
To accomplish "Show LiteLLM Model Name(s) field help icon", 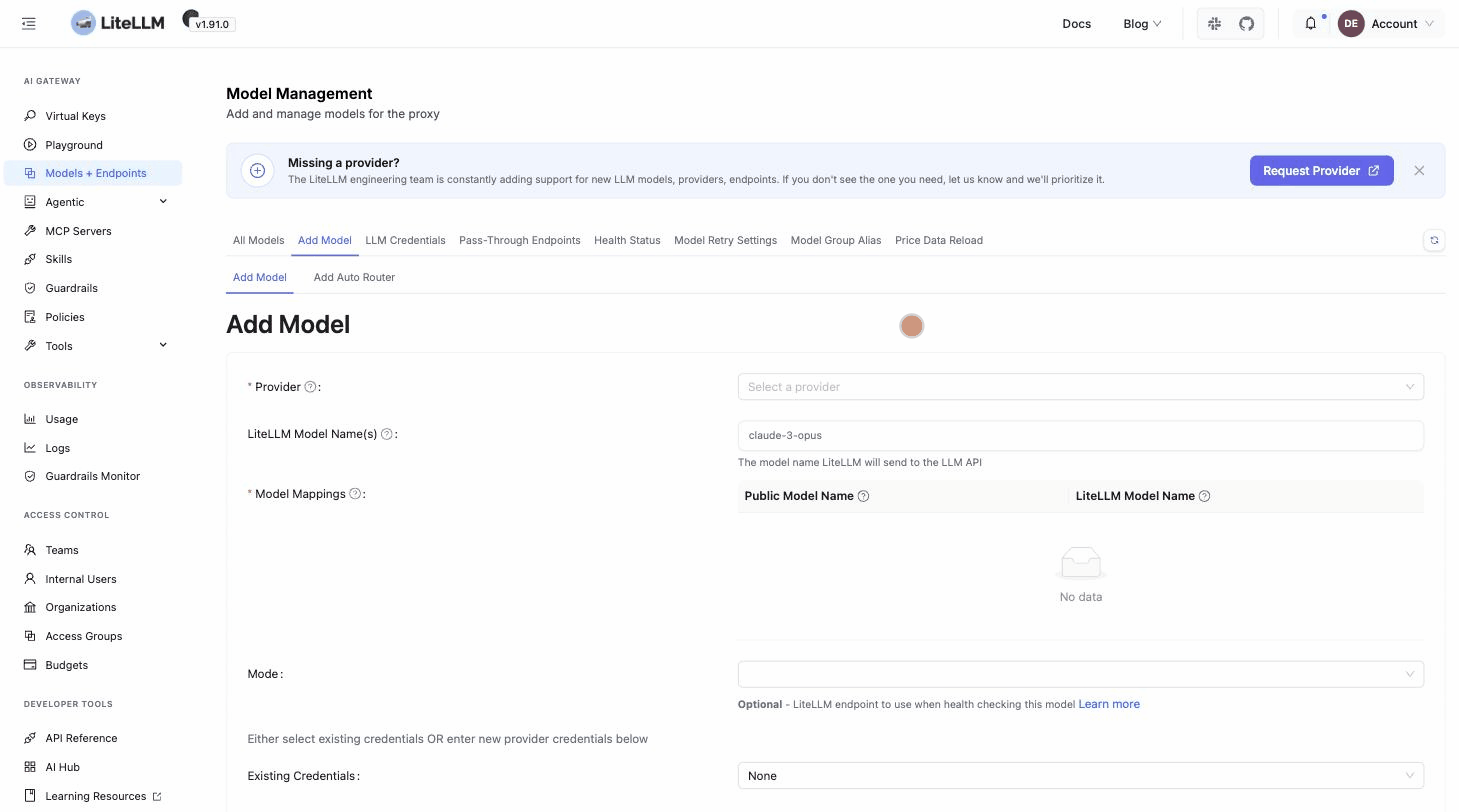I will (387, 434).
